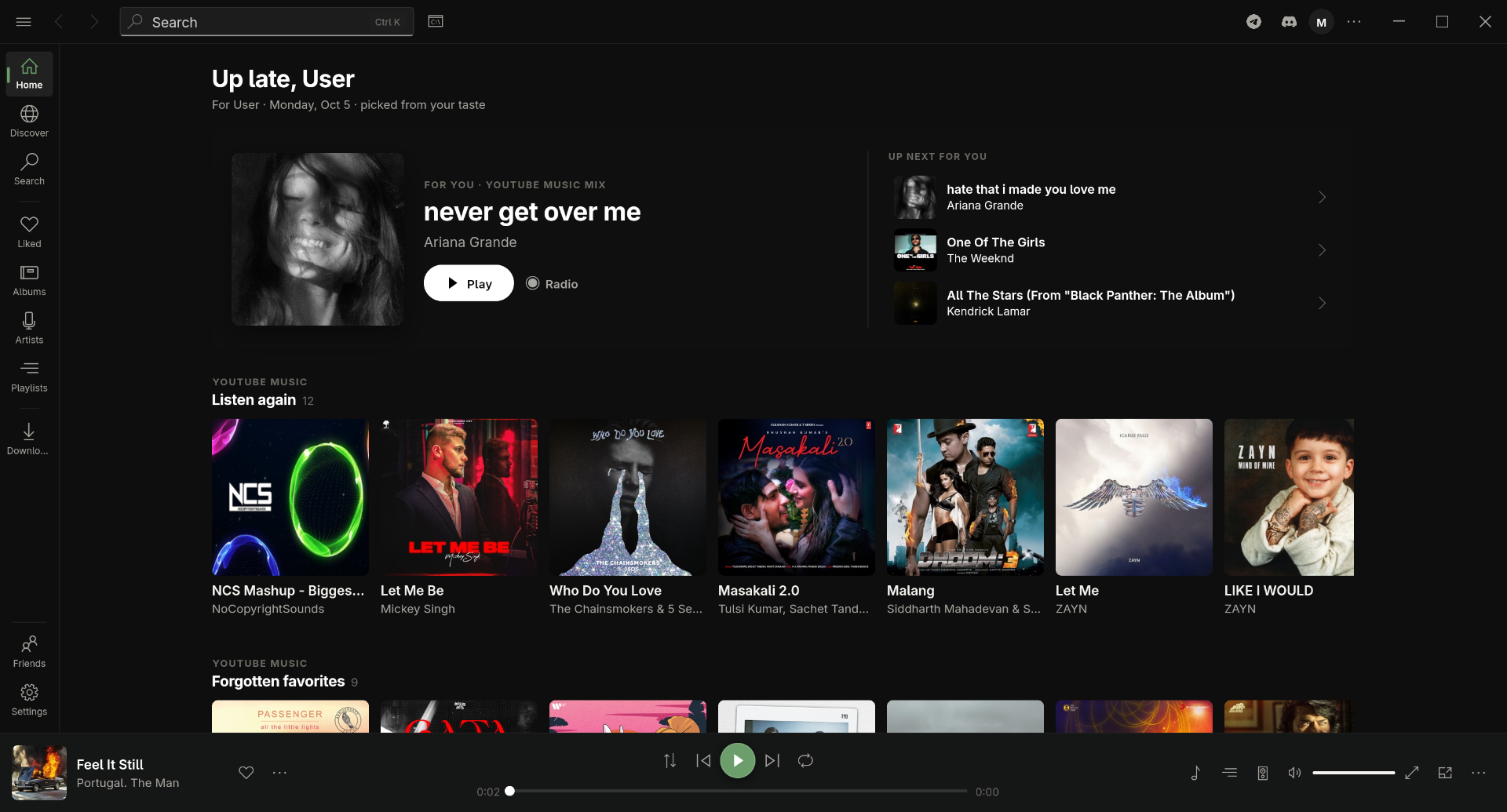This screenshot has height=812, width=1507.
Task: Adjust the volume slider
Action: [1353, 773]
